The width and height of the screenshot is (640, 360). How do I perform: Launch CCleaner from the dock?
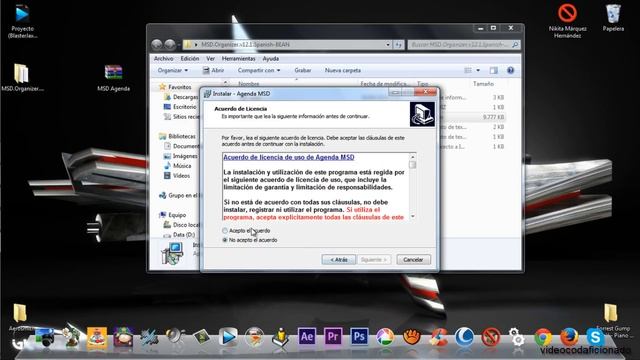pyautogui.click(x=438, y=337)
